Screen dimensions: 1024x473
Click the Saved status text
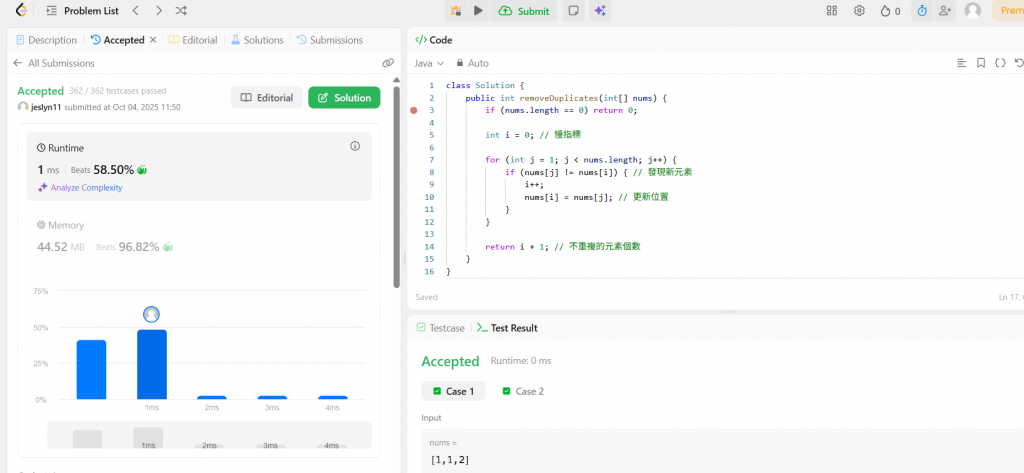[426, 297]
